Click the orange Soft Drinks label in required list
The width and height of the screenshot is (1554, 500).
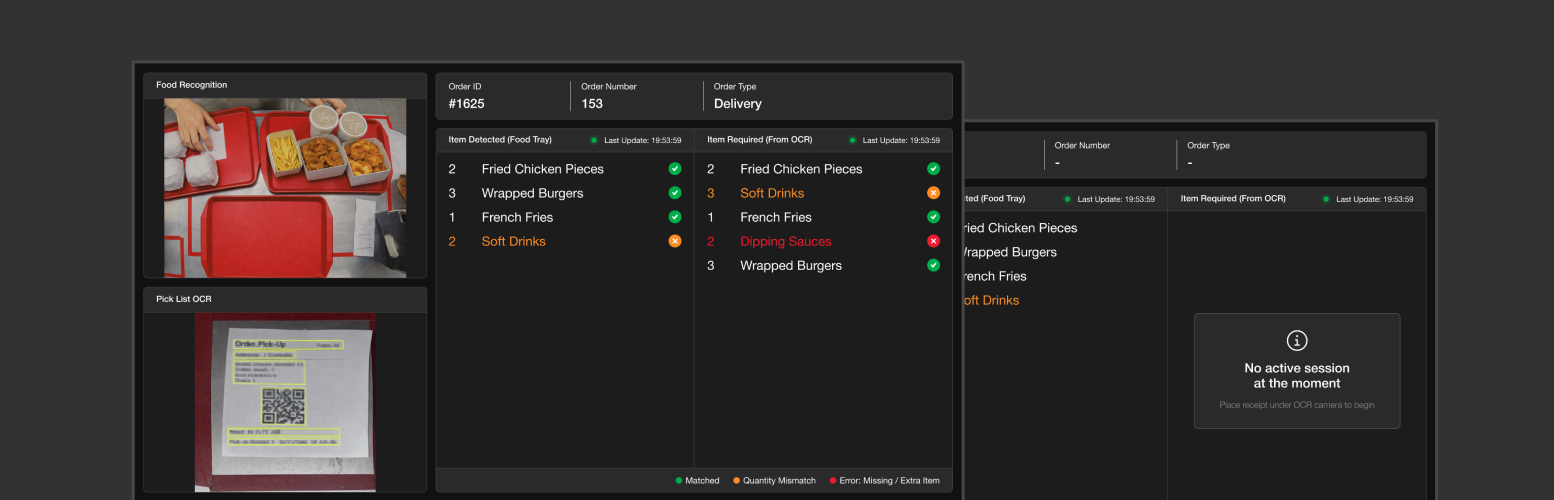pos(771,193)
